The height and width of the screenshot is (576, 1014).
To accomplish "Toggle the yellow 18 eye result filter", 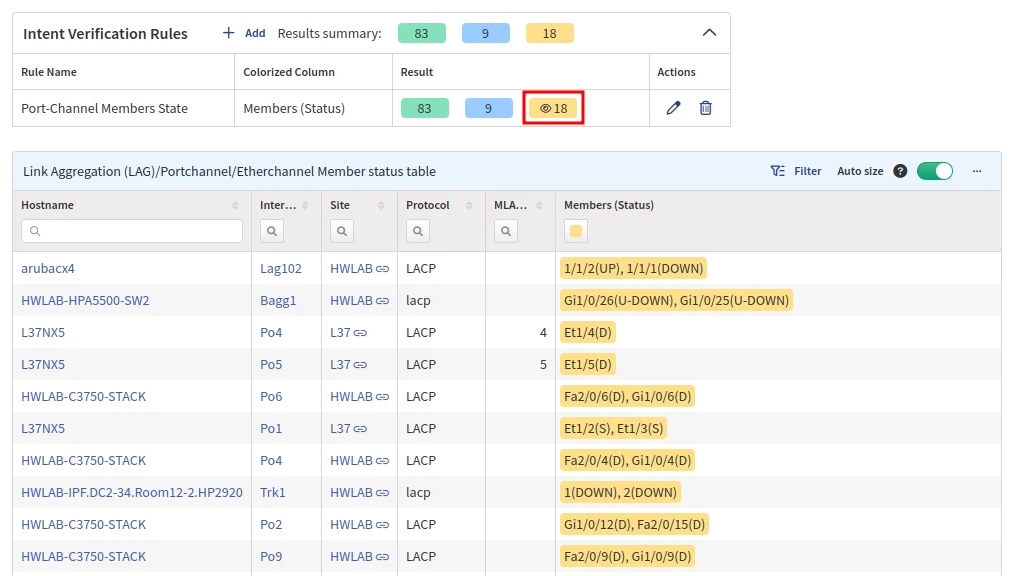I will click(x=553, y=108).
